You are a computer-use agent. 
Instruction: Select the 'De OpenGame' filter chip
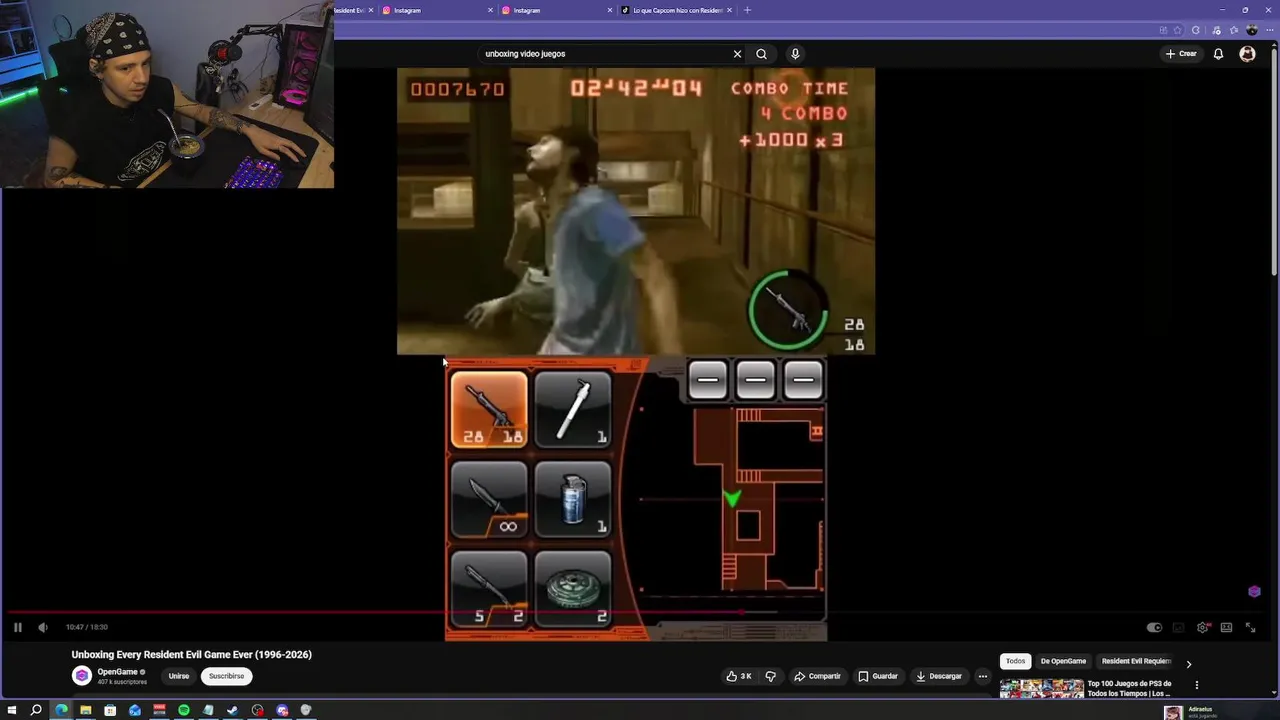(x=1063, y=661)
